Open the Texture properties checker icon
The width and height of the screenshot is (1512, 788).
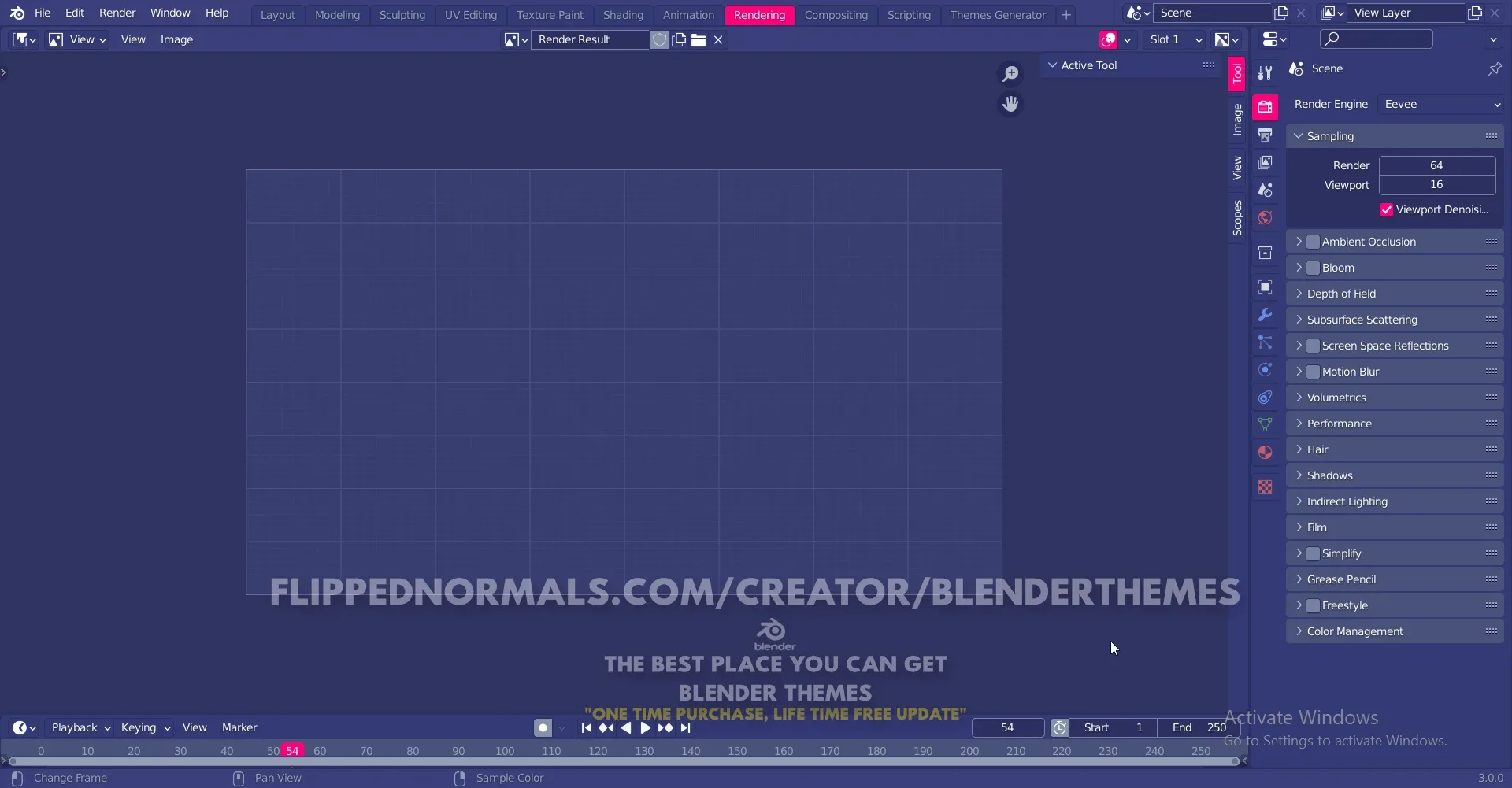point(1265,486)
